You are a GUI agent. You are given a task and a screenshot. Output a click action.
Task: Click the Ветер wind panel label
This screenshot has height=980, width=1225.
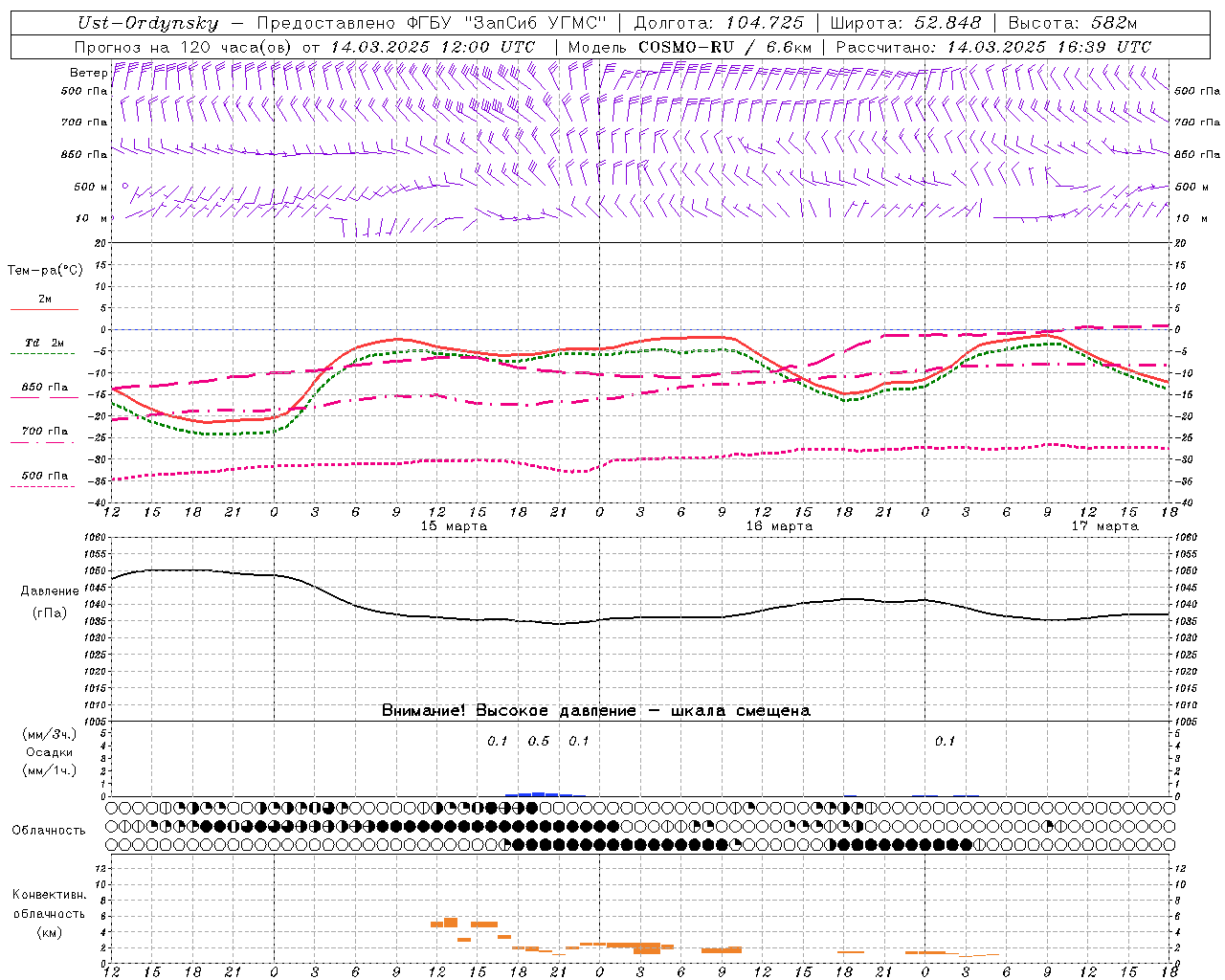88,73
